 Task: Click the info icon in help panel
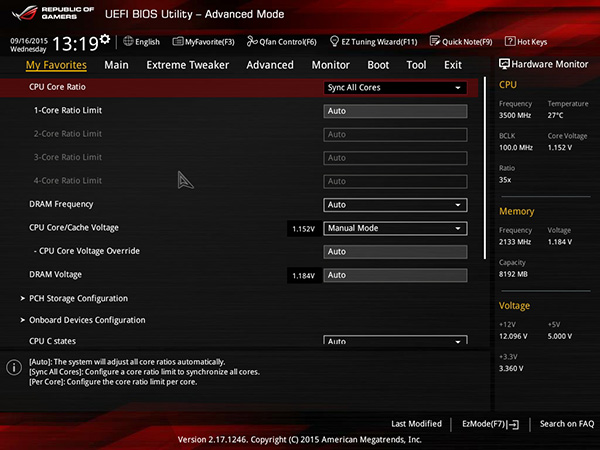point(14,367)
